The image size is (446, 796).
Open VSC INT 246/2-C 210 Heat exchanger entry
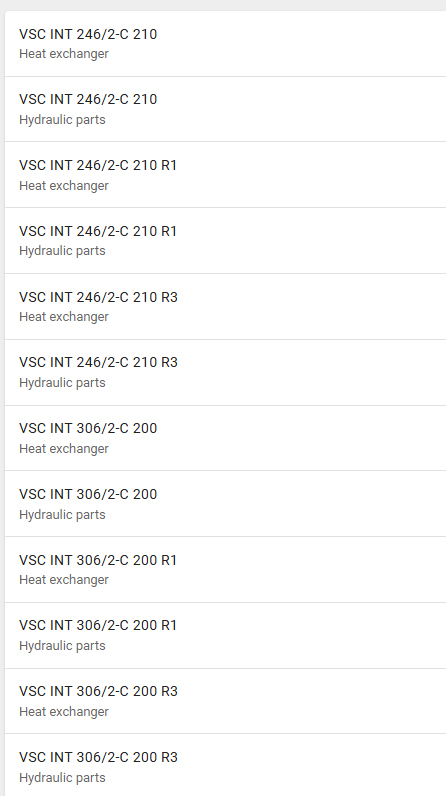225,44
